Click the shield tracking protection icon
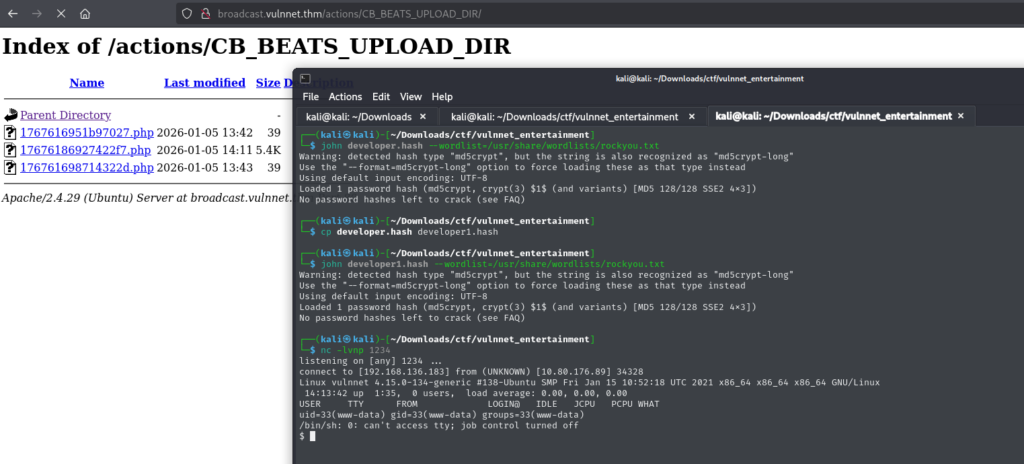The image size is (1024, 464). click(187, 14)
